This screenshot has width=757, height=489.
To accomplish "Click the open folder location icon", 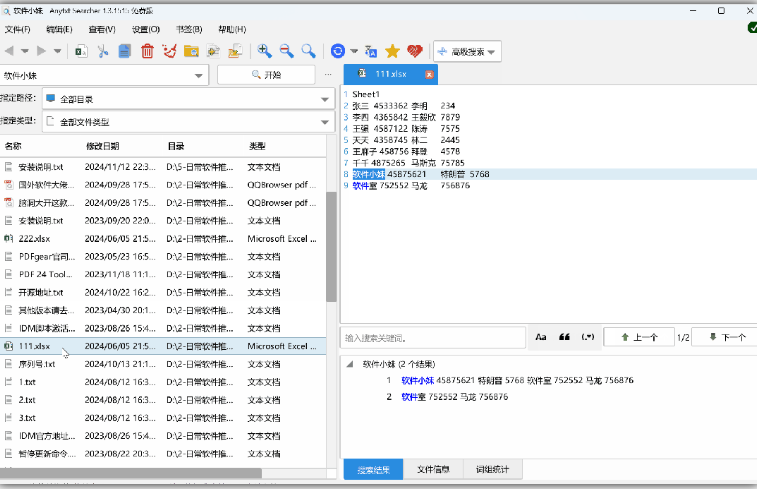I will 191,51.
